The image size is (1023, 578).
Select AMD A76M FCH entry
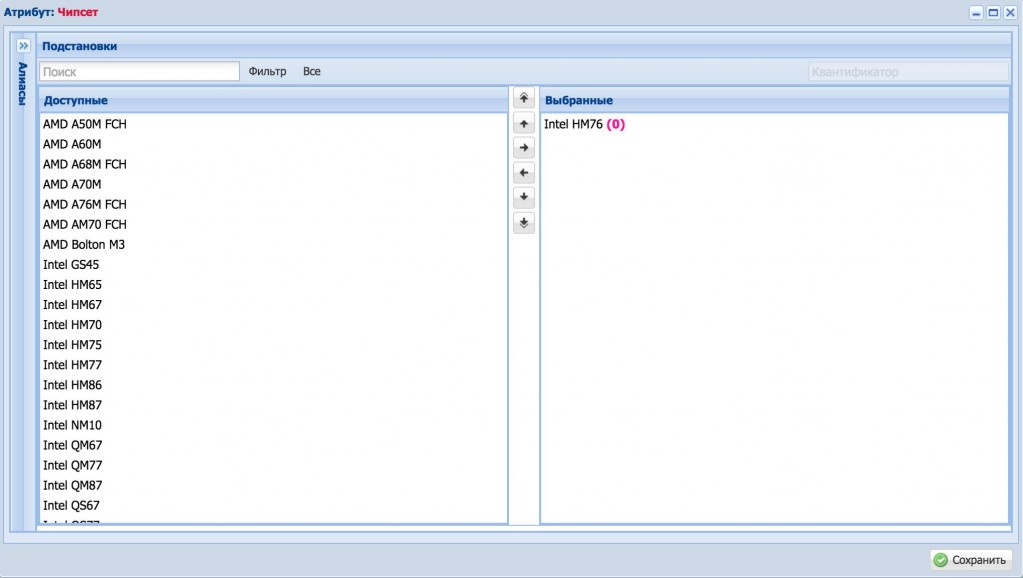(x=273, y=204)
